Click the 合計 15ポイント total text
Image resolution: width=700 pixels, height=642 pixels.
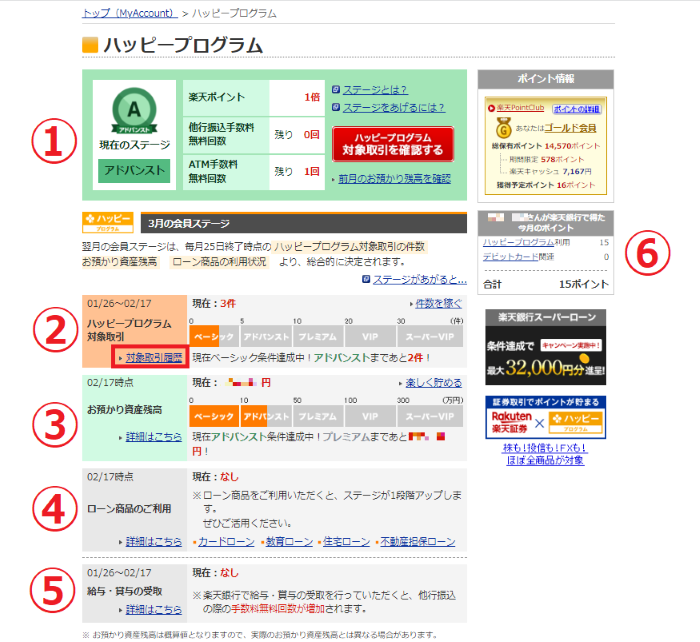546,284
